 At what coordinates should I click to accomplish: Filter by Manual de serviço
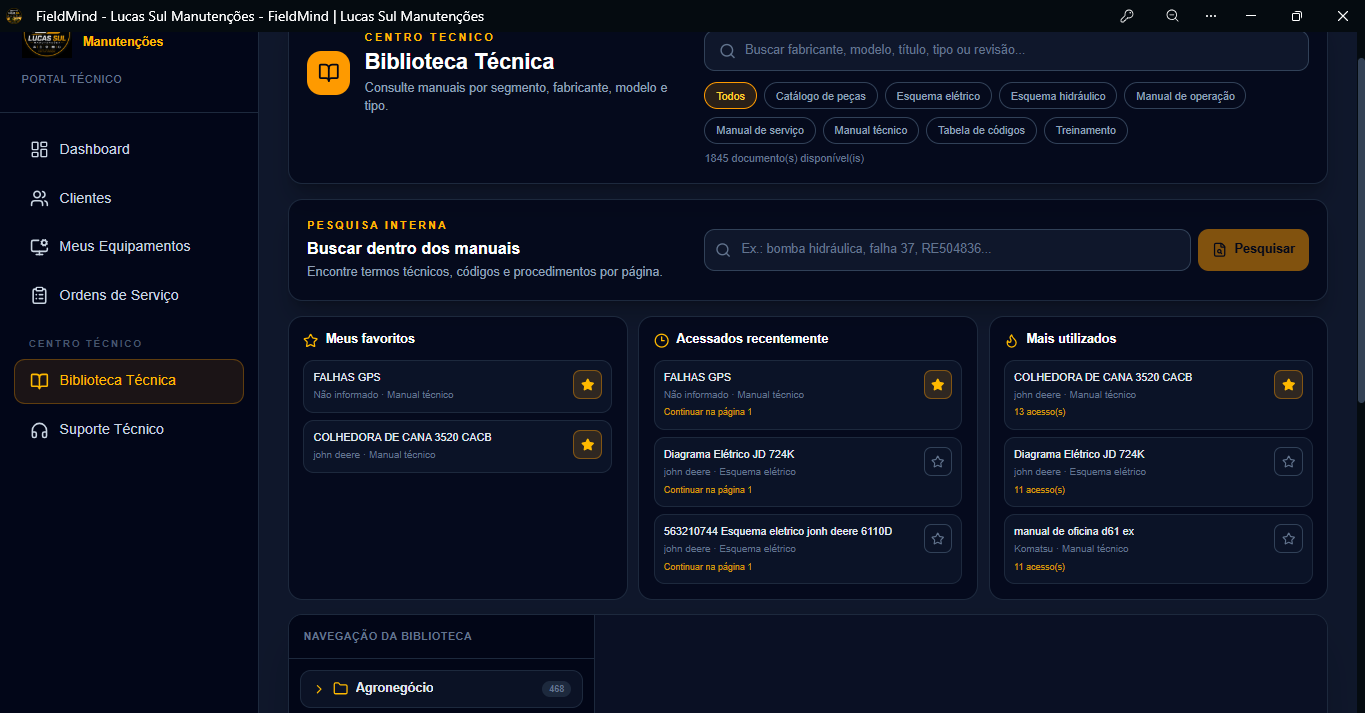[x=760, y=130]
